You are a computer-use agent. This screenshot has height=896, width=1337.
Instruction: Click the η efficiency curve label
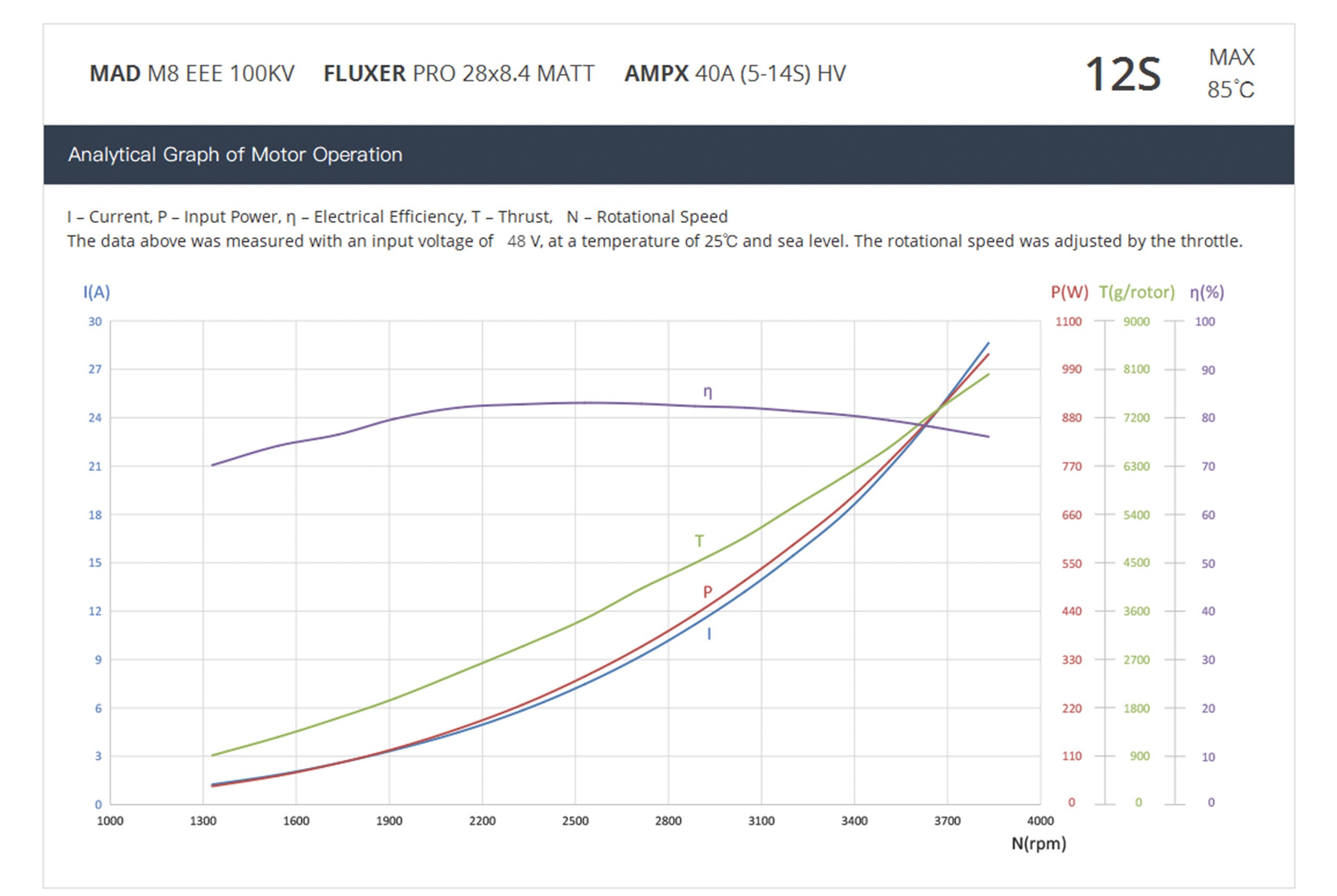pos(707,392)
